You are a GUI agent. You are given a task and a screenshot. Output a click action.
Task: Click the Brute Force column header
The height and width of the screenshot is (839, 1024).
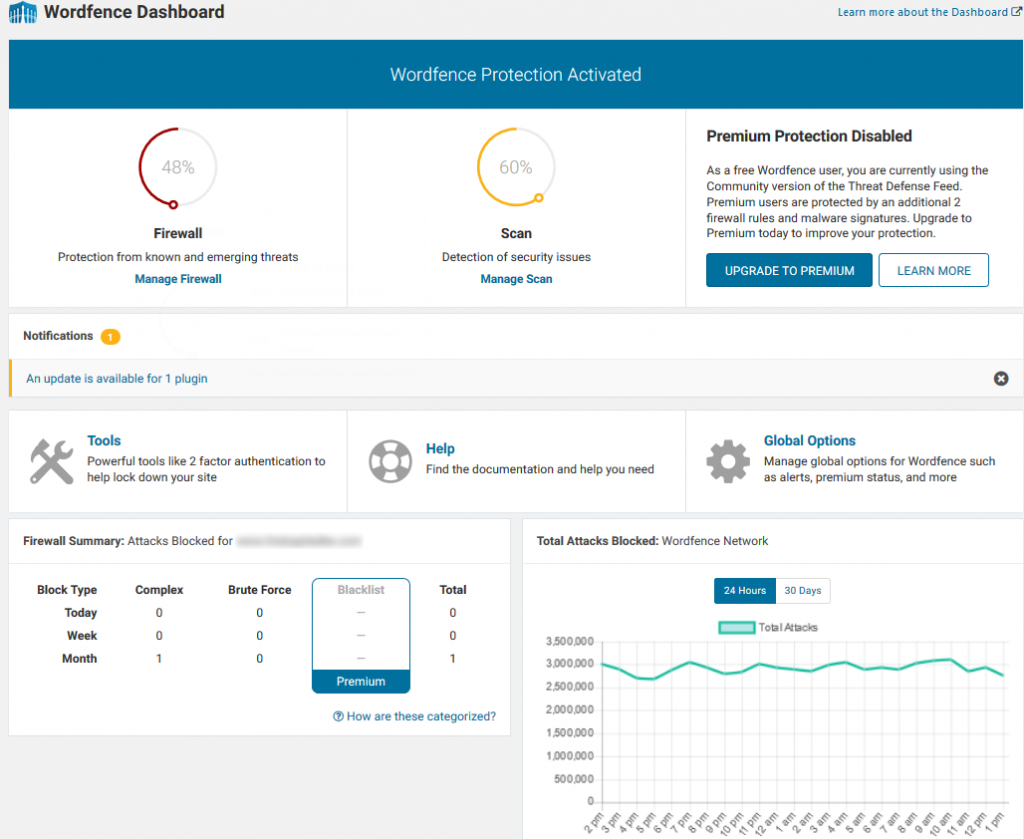(259, 590)
